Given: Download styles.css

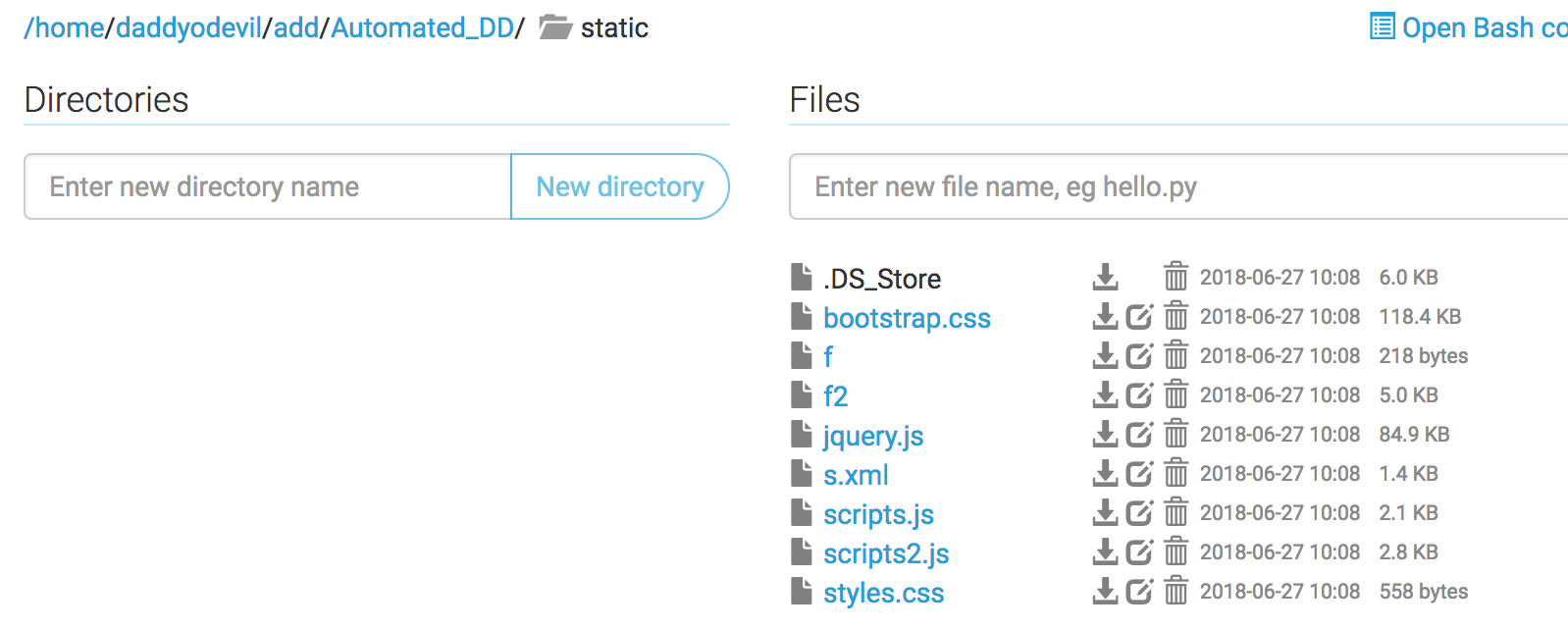Looking at the screenshot, I should [1105, 592].
